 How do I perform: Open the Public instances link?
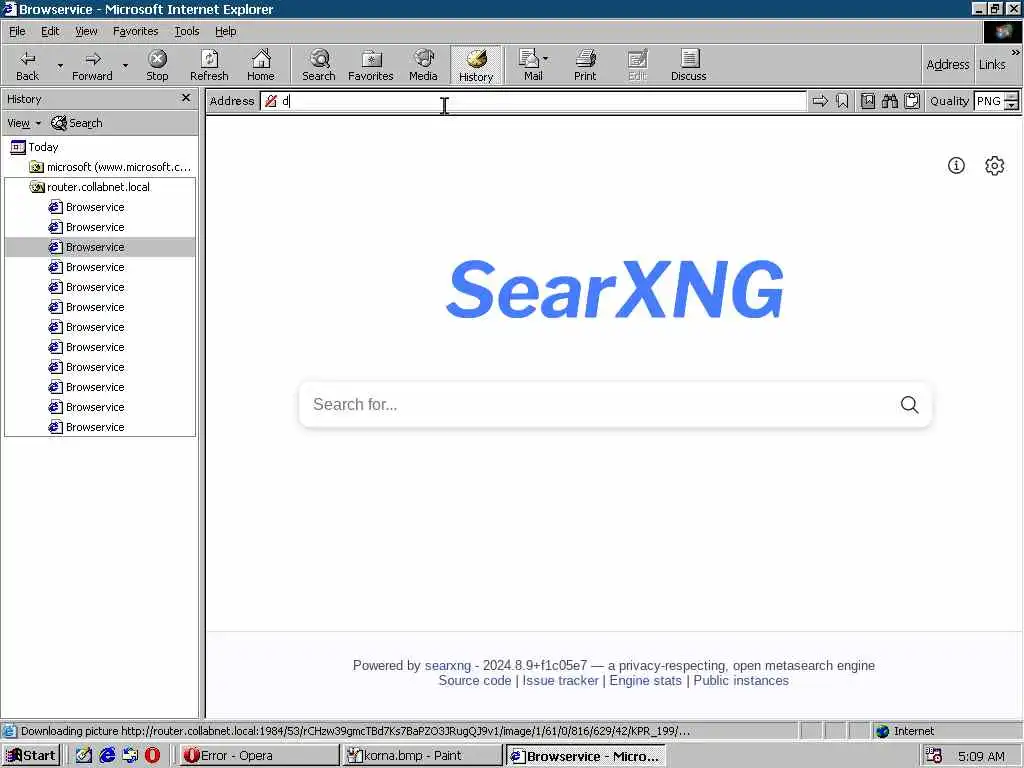click(741, 680)
